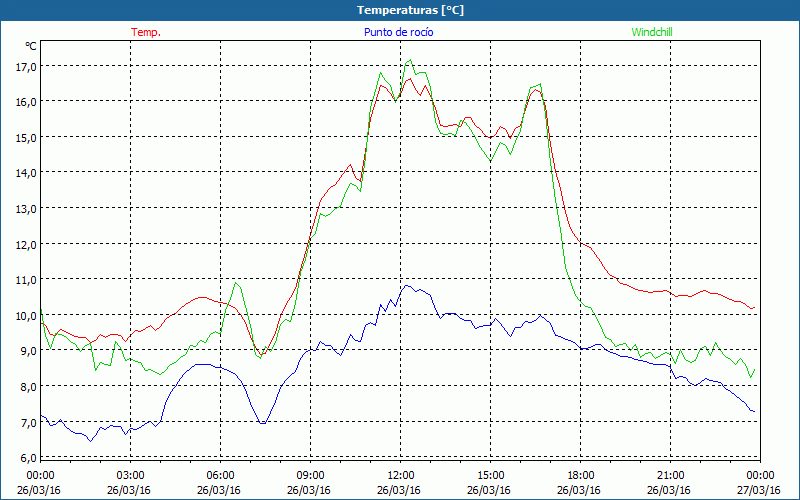The height and width of the screenshot is (500, 800).
Task: Click the 15:00 time axis label
Action: pos(490,475)
